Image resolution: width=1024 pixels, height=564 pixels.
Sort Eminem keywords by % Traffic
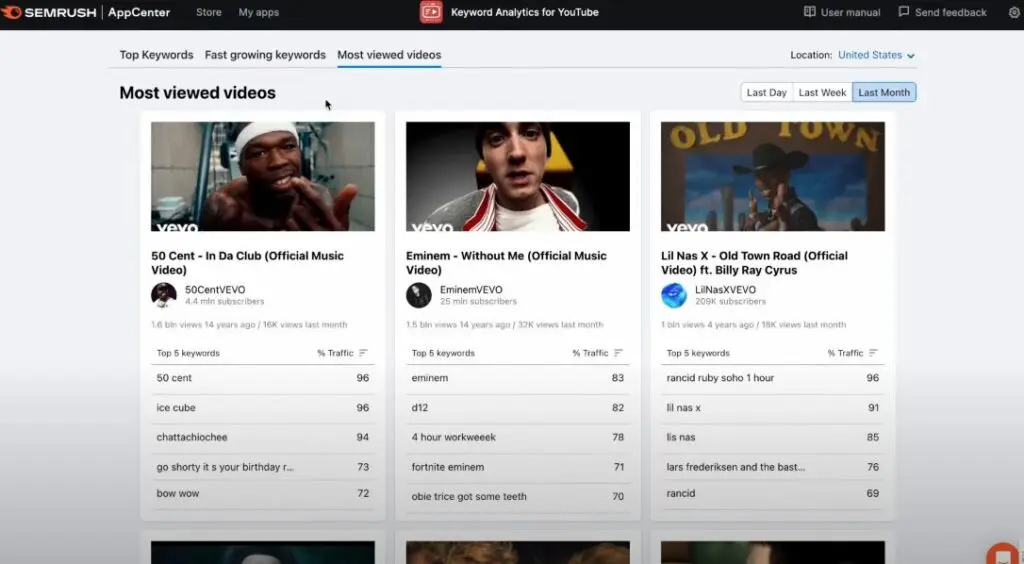coord(618,353)
